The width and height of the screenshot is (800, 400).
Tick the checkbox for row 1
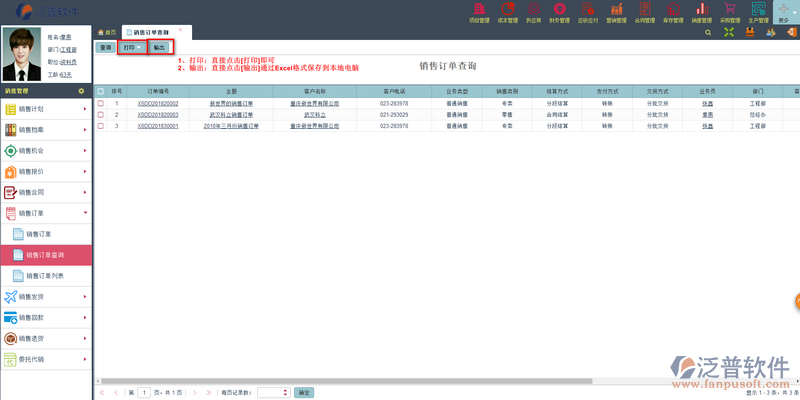coord(101,103)
